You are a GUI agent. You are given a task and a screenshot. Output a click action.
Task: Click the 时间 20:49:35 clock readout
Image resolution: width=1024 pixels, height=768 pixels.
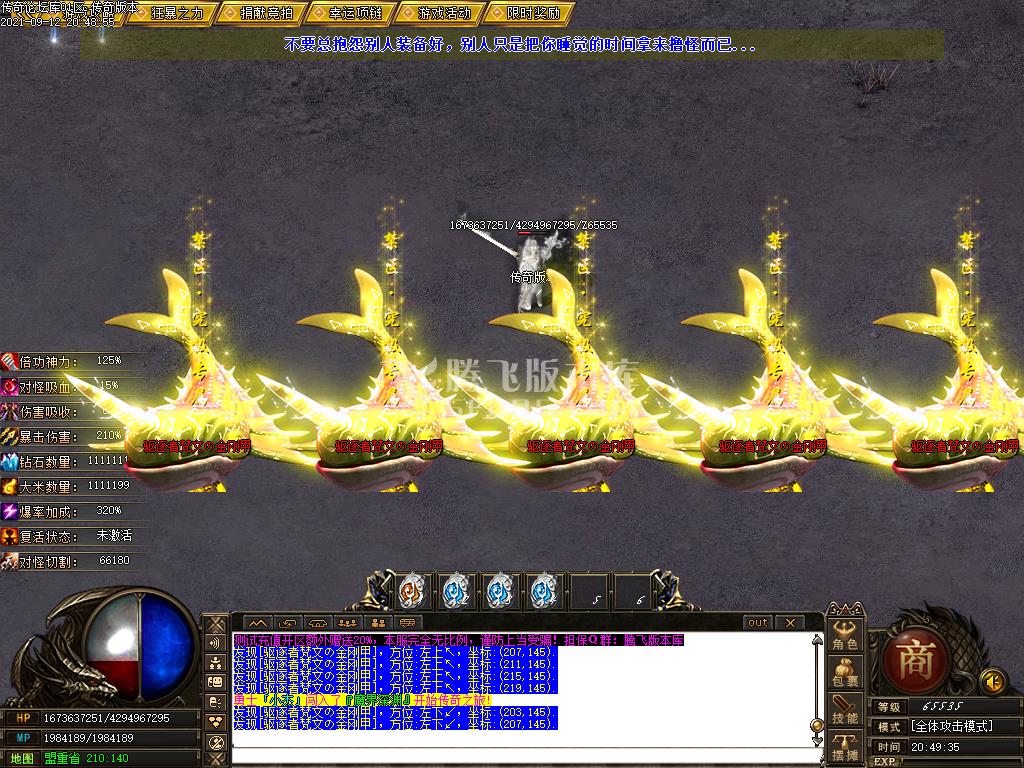click(x=935, y=746)
